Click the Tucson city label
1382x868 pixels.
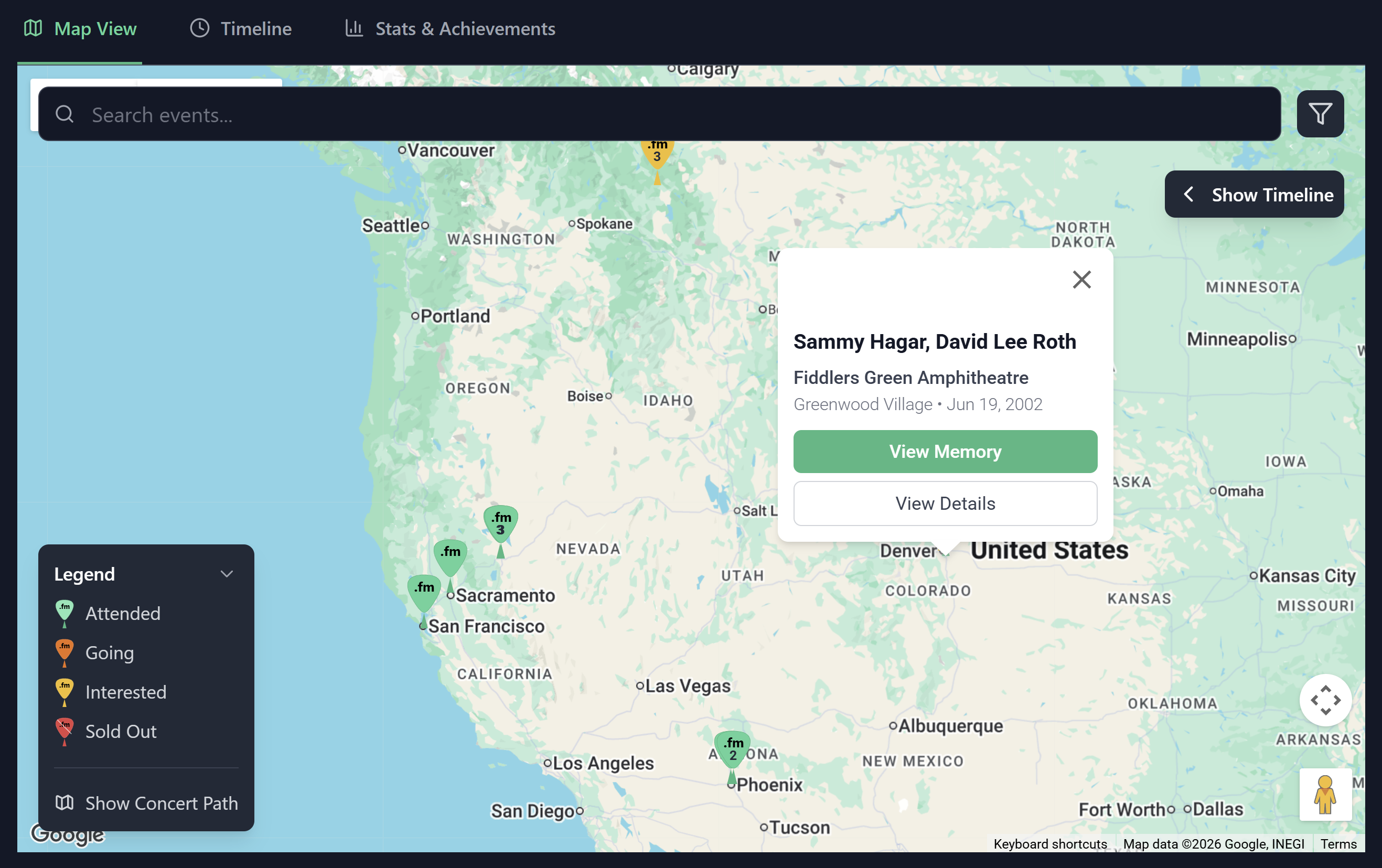click(x=799, y=827)
